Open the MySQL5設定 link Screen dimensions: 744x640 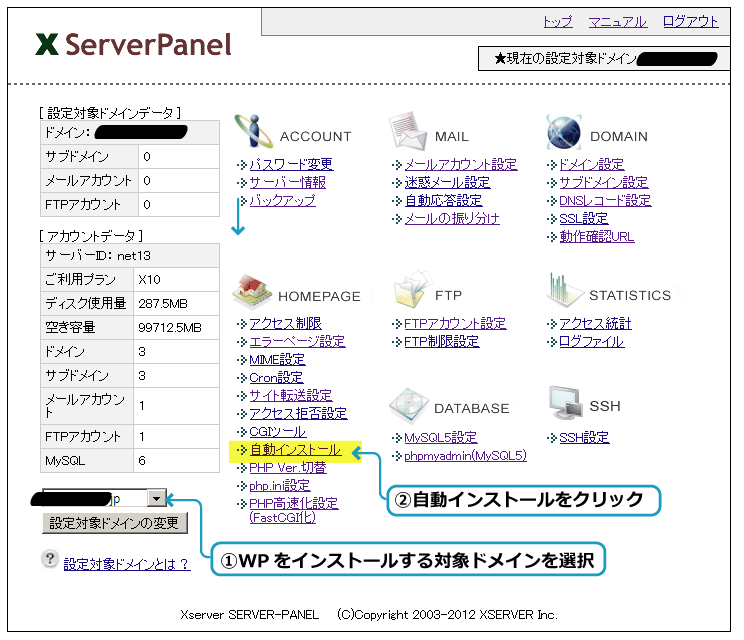pos(441,437)
